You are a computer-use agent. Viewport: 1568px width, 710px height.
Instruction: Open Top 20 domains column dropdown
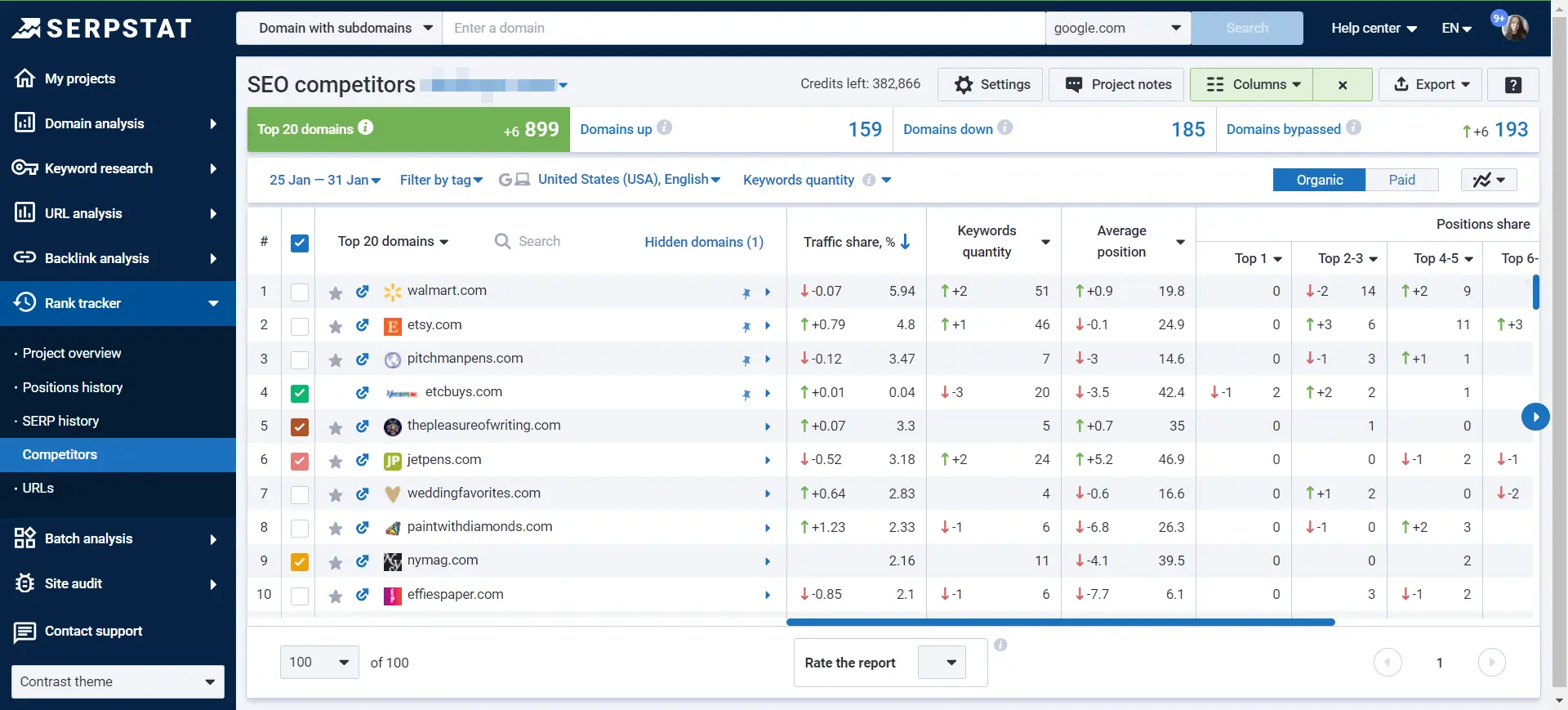(393, 241)
